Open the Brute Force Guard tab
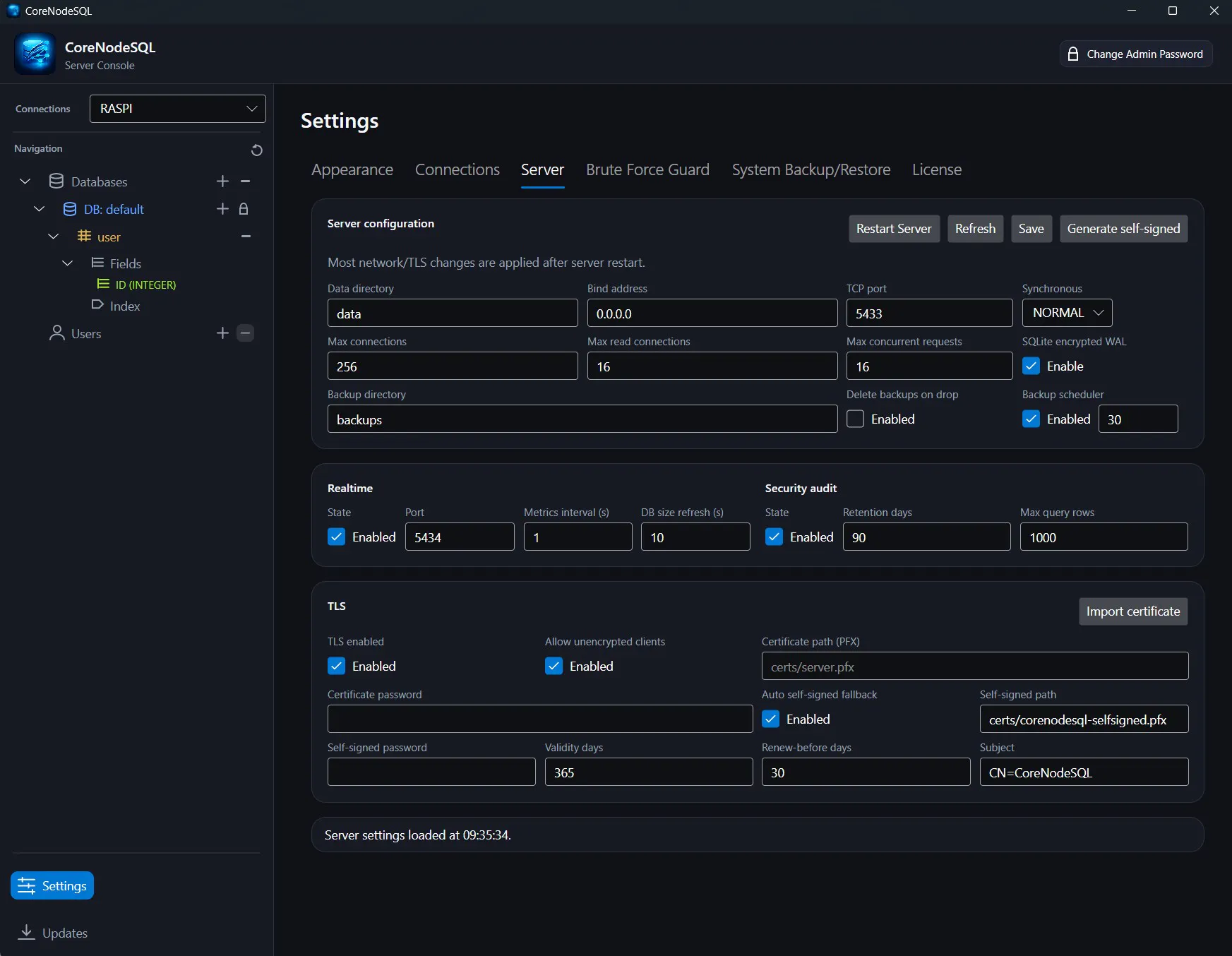The height and width of the screenshot is (956, 1232). coord(647,169)
